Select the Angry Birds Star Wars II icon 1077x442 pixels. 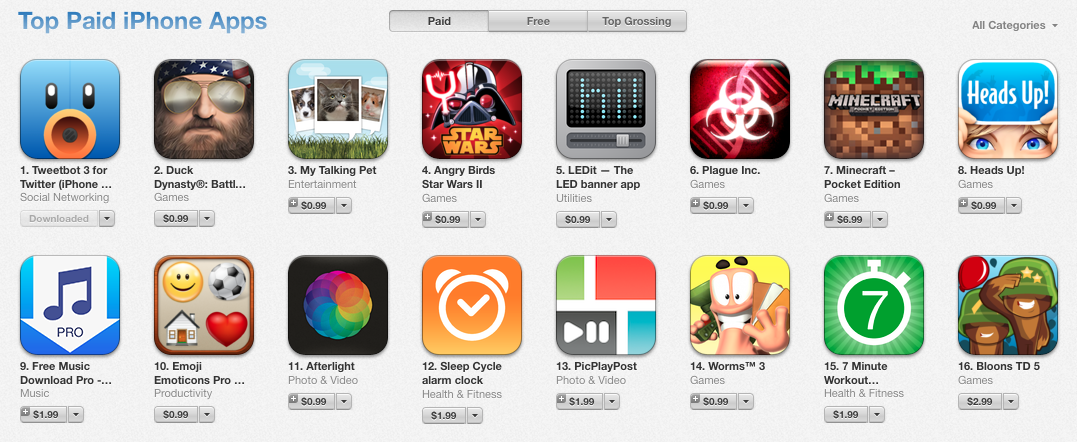472,109
